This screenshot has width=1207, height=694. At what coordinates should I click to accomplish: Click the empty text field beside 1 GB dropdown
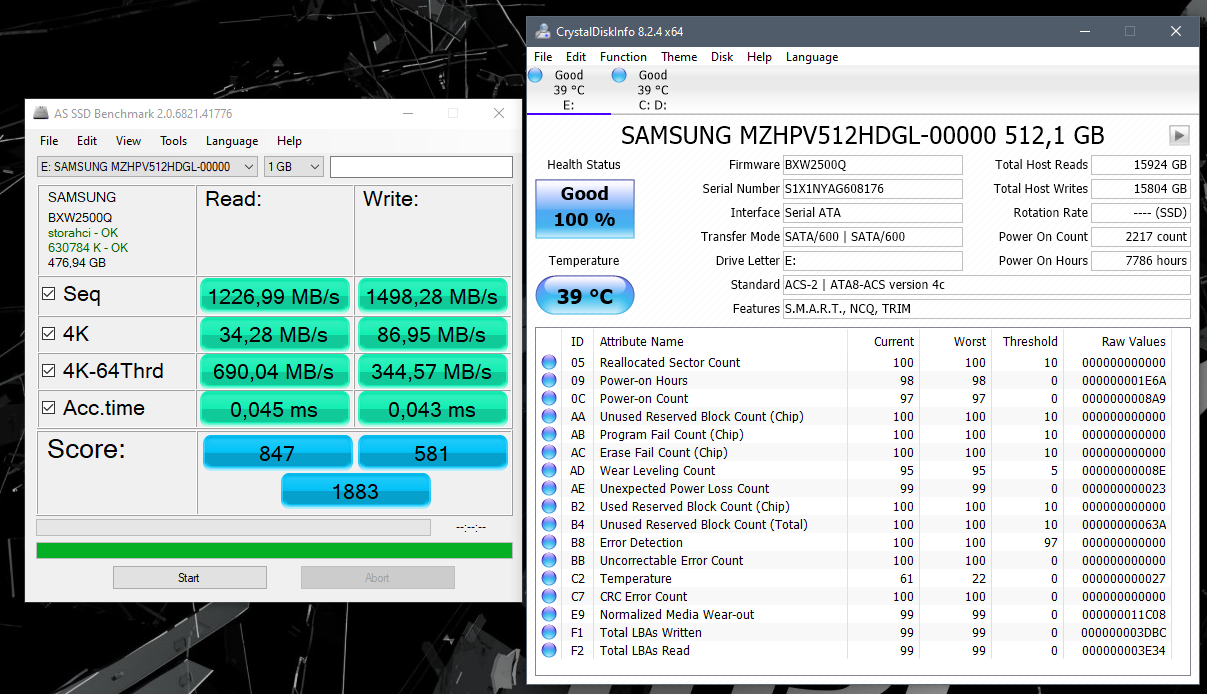pos(421,167)
